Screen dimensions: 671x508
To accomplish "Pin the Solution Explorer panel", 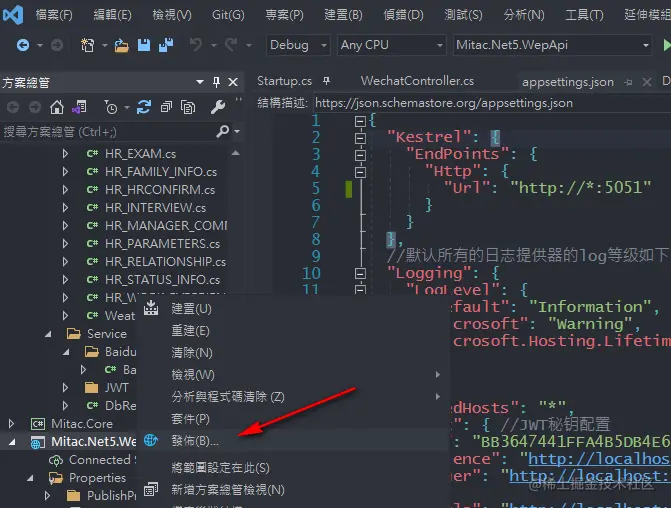I will tap(217, 82).
